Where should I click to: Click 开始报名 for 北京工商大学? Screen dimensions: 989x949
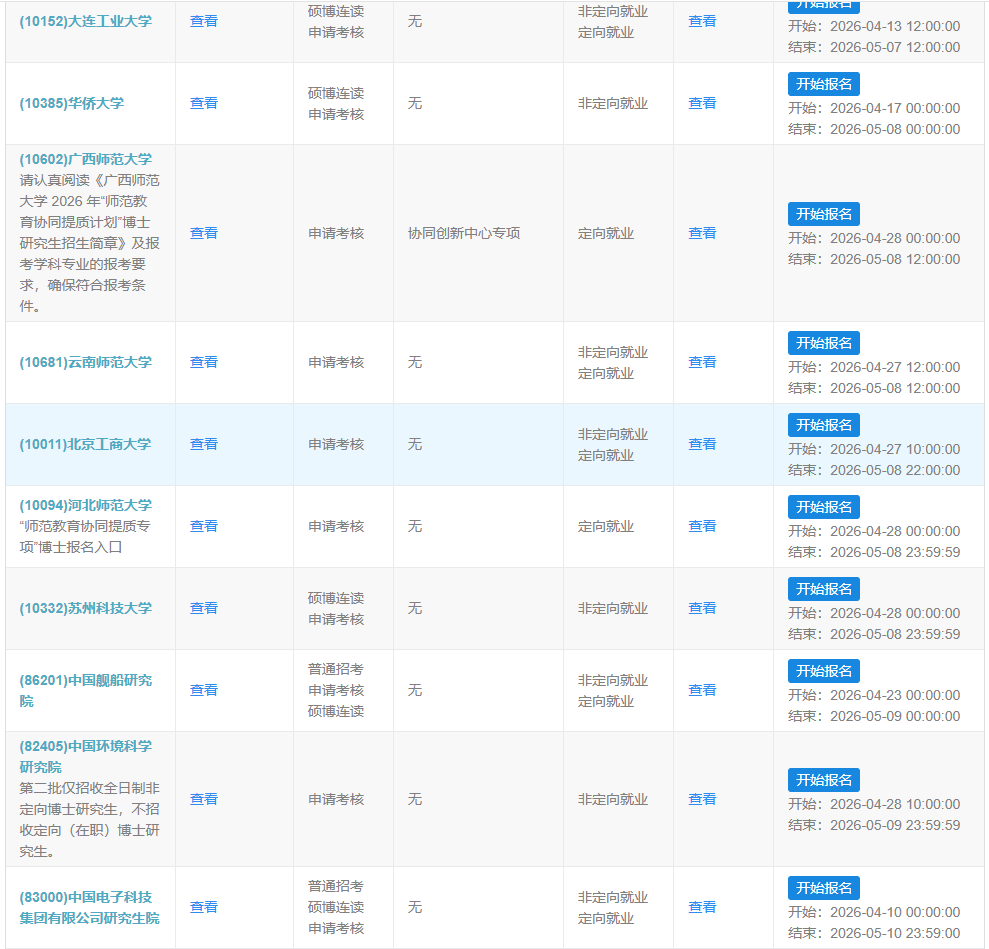pos(824,426)
